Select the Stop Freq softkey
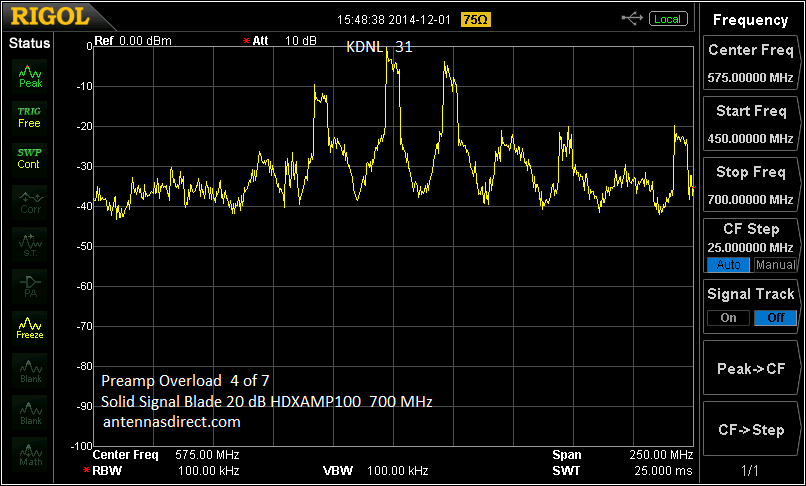Viewport: 806px width, 486px height. pyautogui.click(x=750, y=185)
